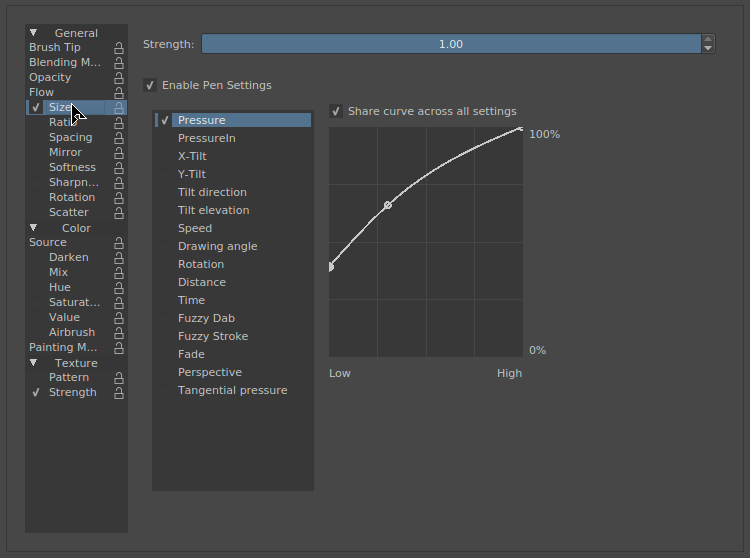Collapse the Texture category
The image size is (750, 558).
point(33,362)
